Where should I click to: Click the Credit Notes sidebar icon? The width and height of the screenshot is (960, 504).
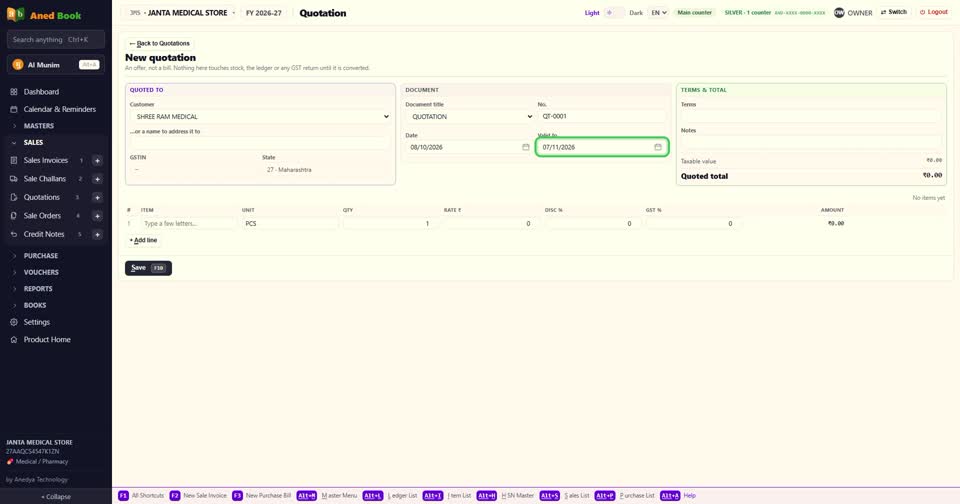[x=13, y=234]
